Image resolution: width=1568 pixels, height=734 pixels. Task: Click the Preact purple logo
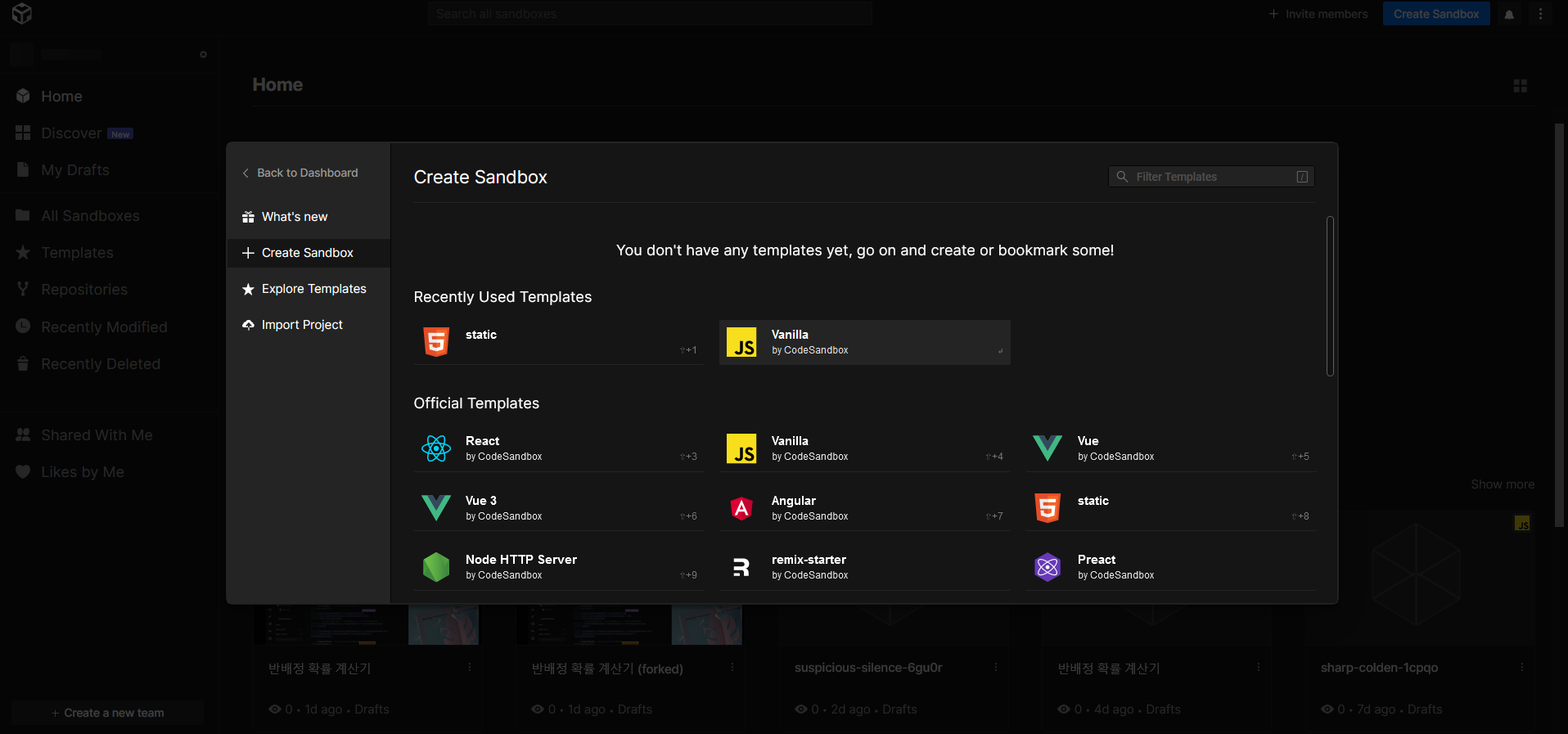(x=1048, y=567)
